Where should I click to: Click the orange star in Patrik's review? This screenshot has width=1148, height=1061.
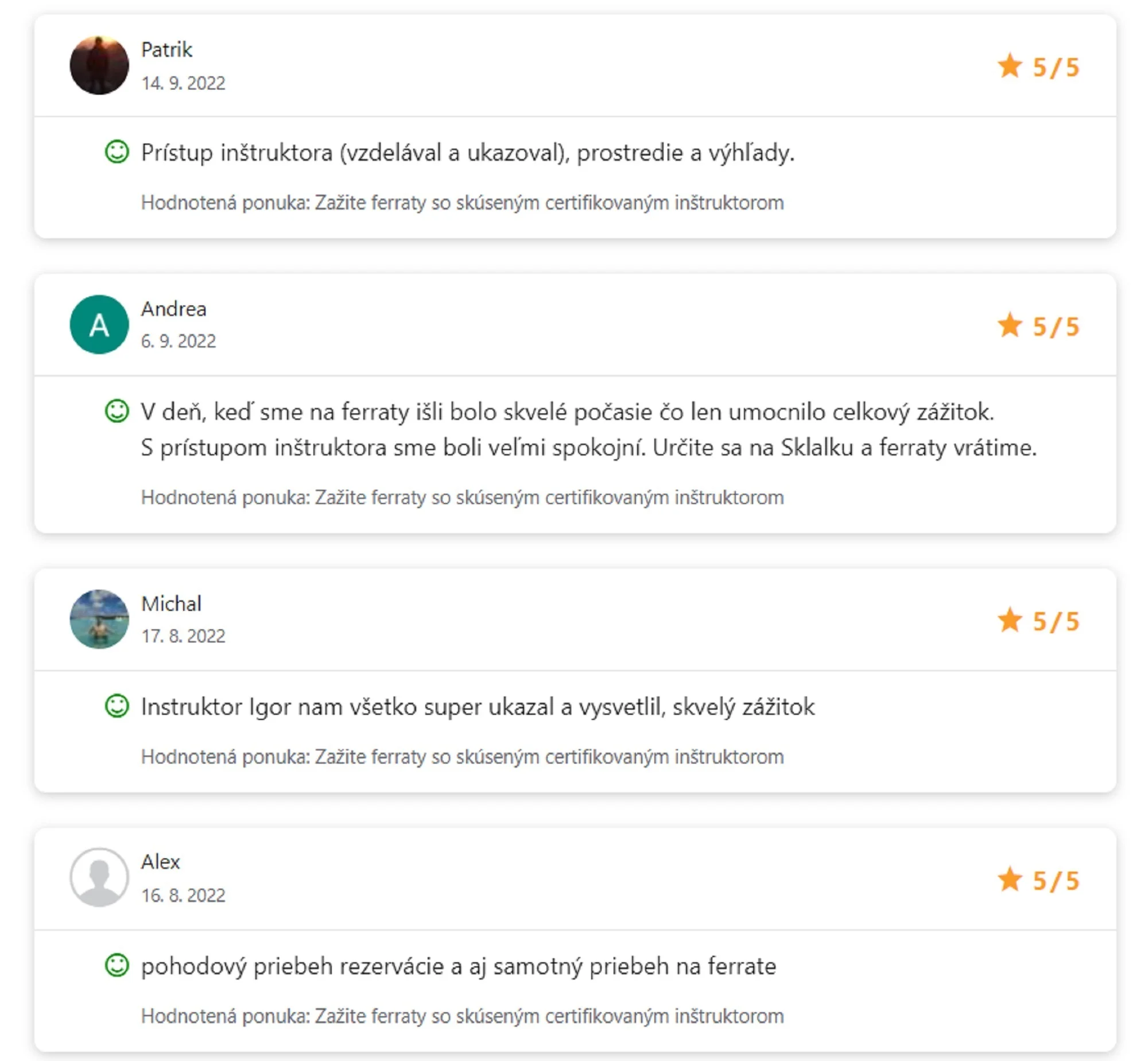pyautogui.click(x=1010, y=65)
